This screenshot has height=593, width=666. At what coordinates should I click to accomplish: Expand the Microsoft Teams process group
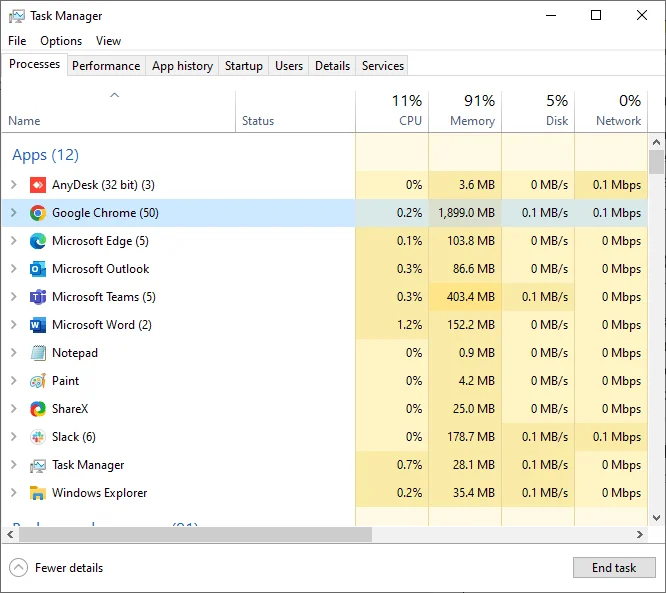click(14, 296)
